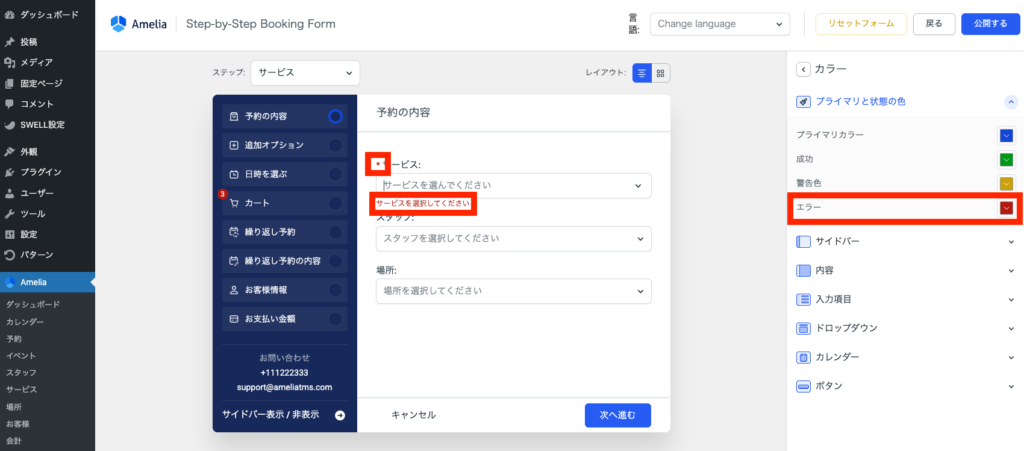
Task: Open the ステップ サービス dropdown
Action: click(x=304, y=73)
